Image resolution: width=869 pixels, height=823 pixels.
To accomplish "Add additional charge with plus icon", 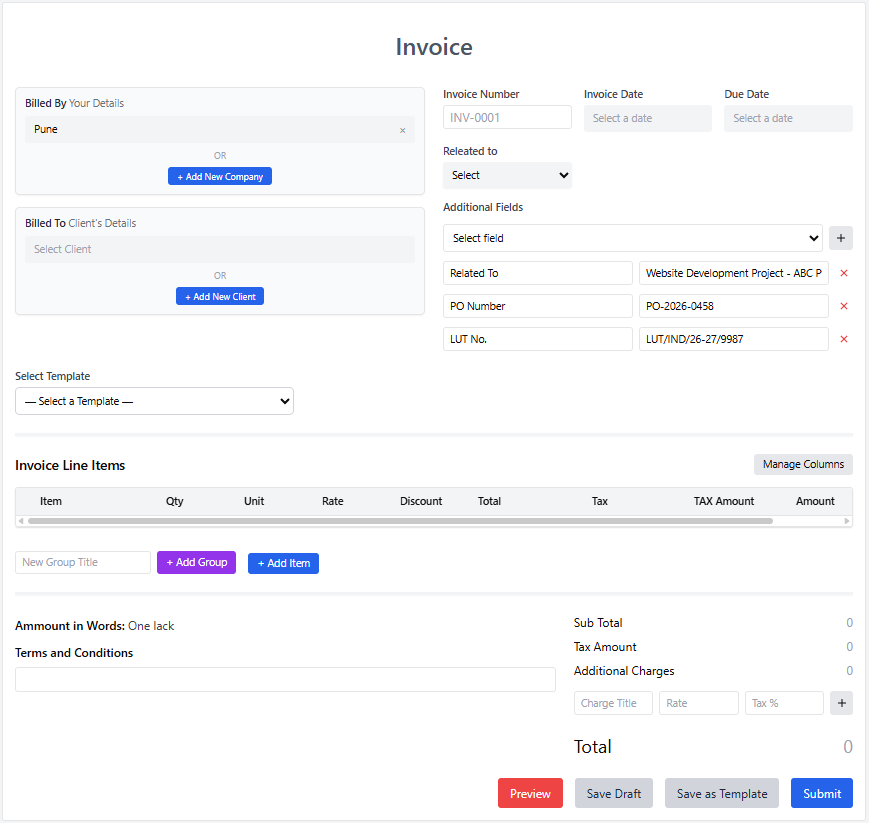I will coord(840,703).
